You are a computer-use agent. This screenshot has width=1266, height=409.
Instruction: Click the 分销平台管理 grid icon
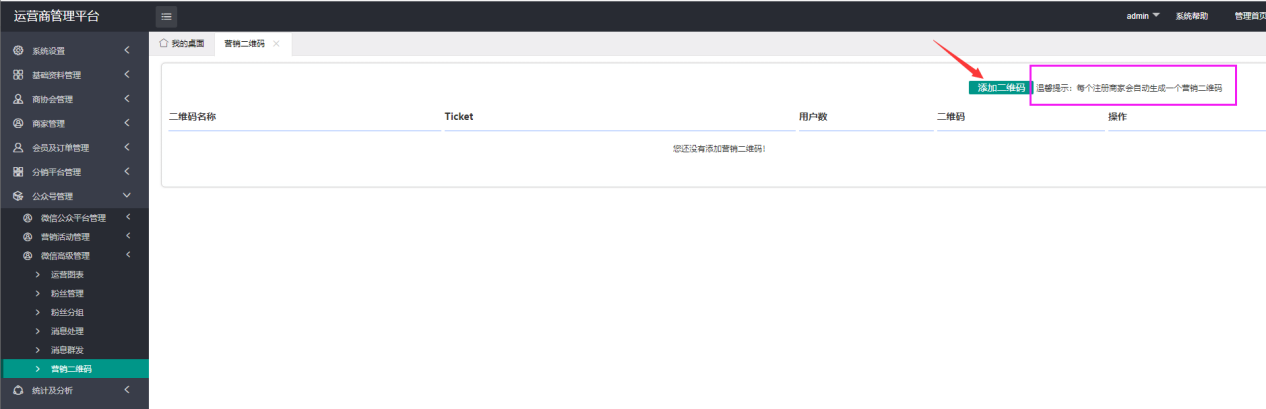coord(18,172)
